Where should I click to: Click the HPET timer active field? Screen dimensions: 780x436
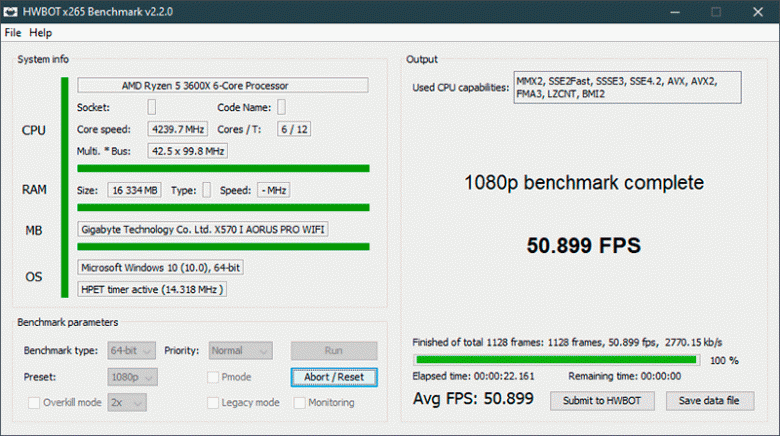pyautogui.click(x=152, y=289)
